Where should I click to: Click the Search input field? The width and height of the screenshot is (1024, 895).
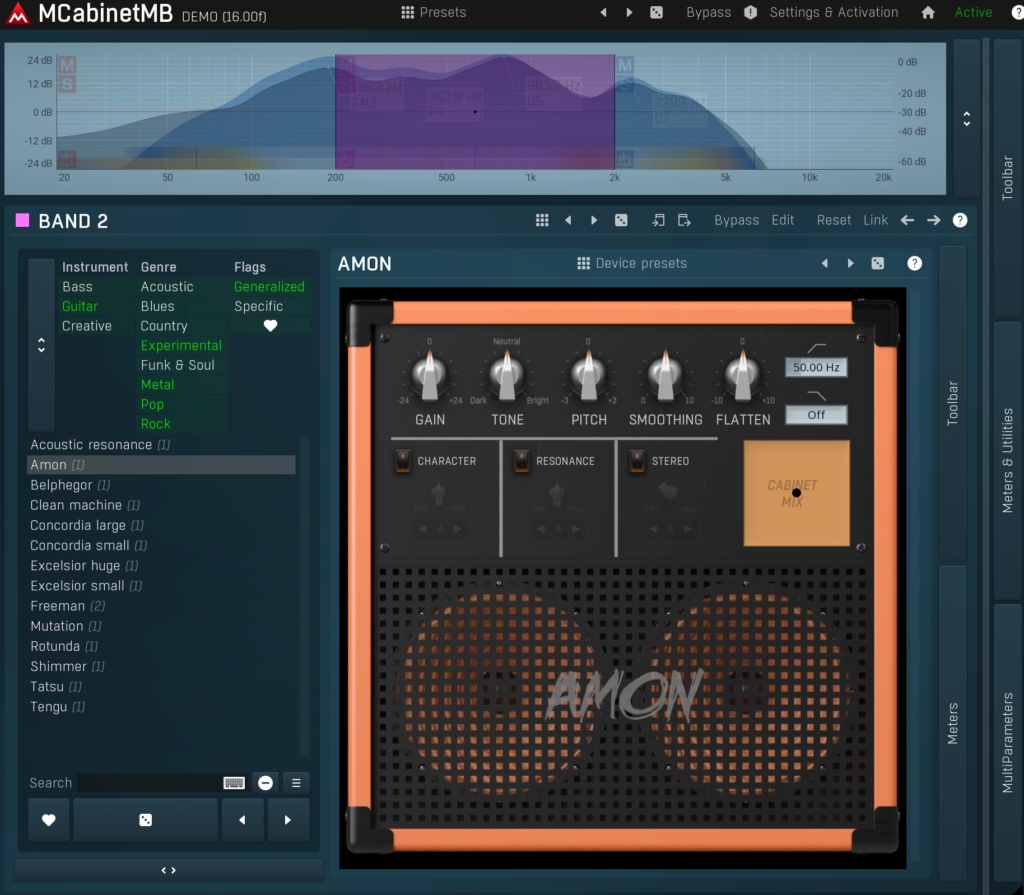point(148,783)
